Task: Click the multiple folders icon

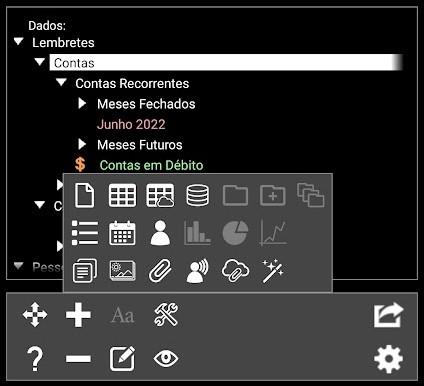Action: 311,195
